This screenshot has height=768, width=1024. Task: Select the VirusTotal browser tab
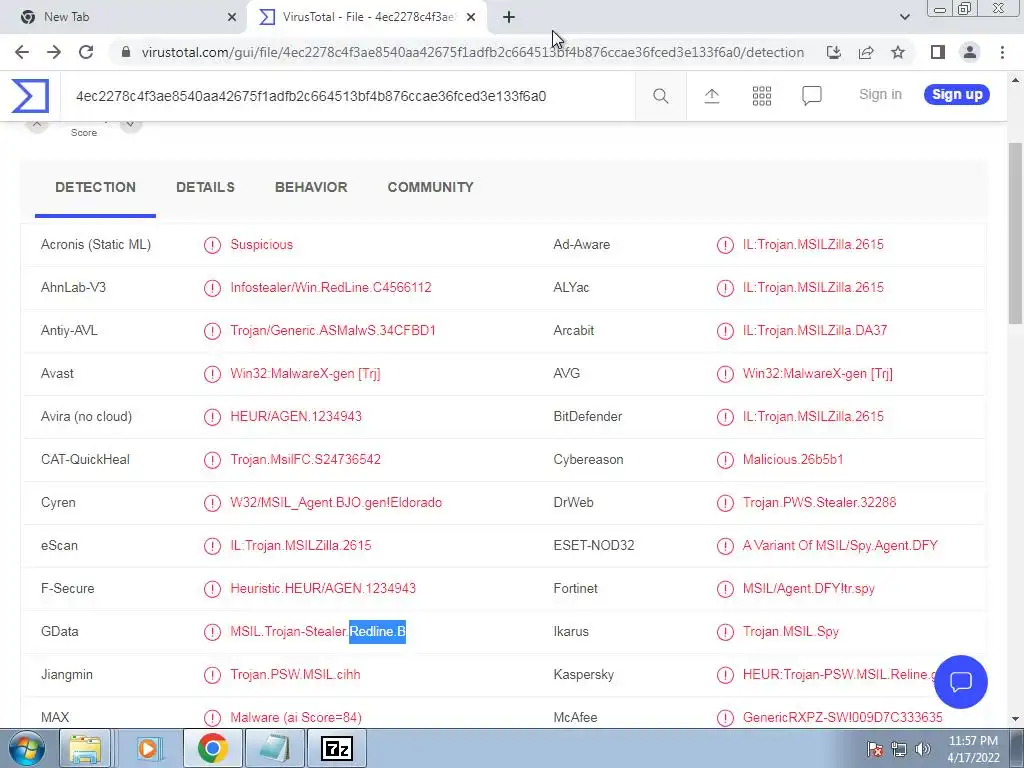pyautogui.click(x=367, y=17)
